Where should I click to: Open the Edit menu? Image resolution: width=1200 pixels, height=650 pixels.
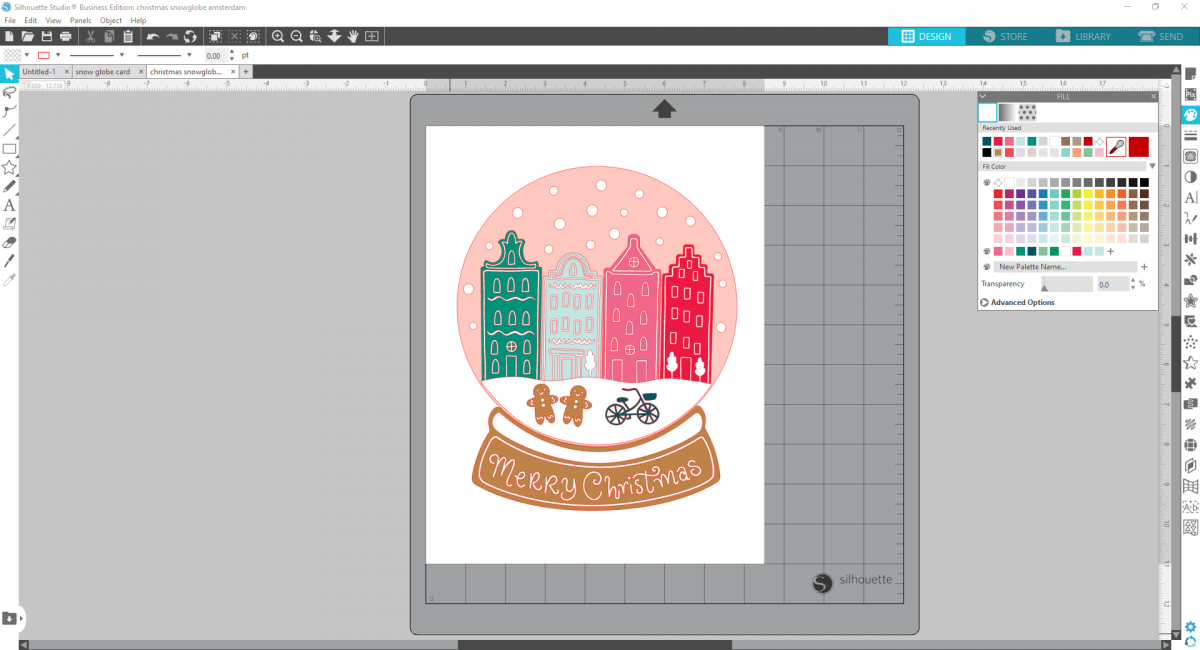[31, 20]
